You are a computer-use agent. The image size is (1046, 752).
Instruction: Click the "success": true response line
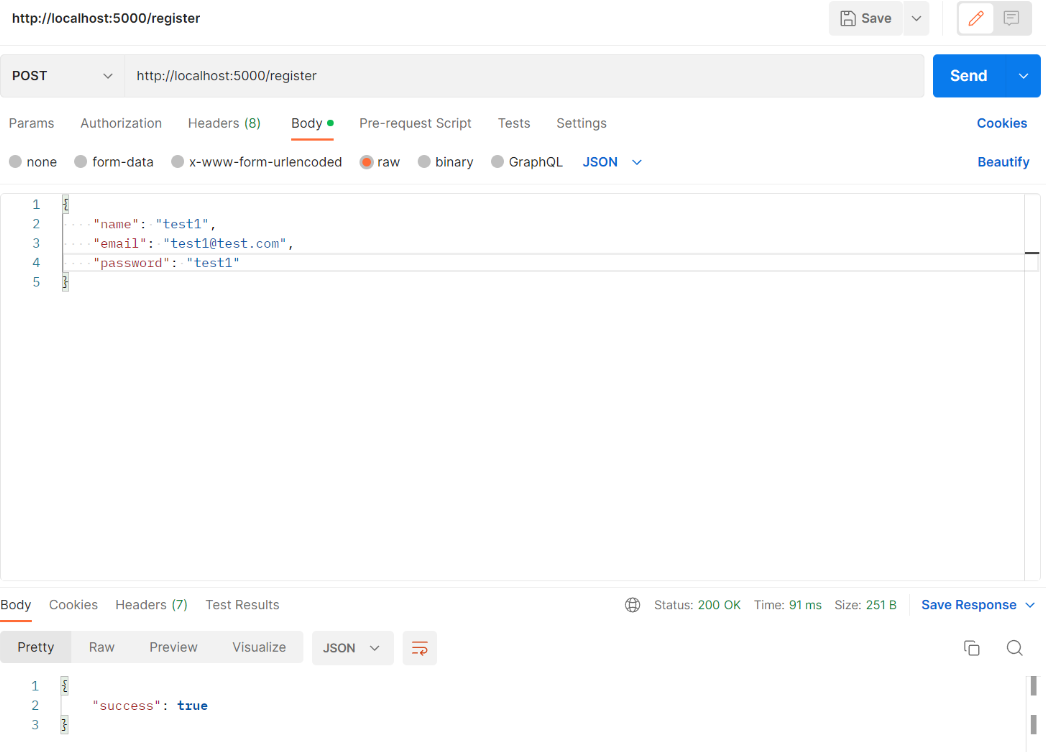(x=150, y=706)
